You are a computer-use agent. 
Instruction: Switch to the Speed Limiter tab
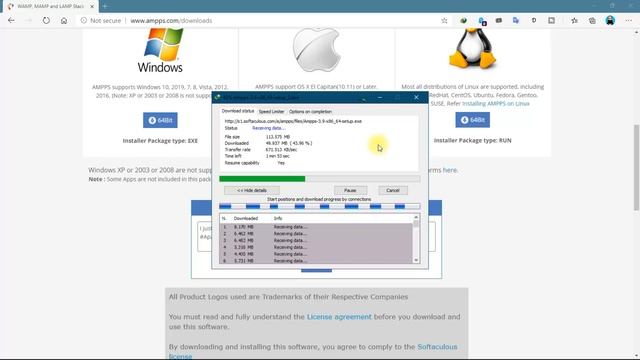point(271,111)
